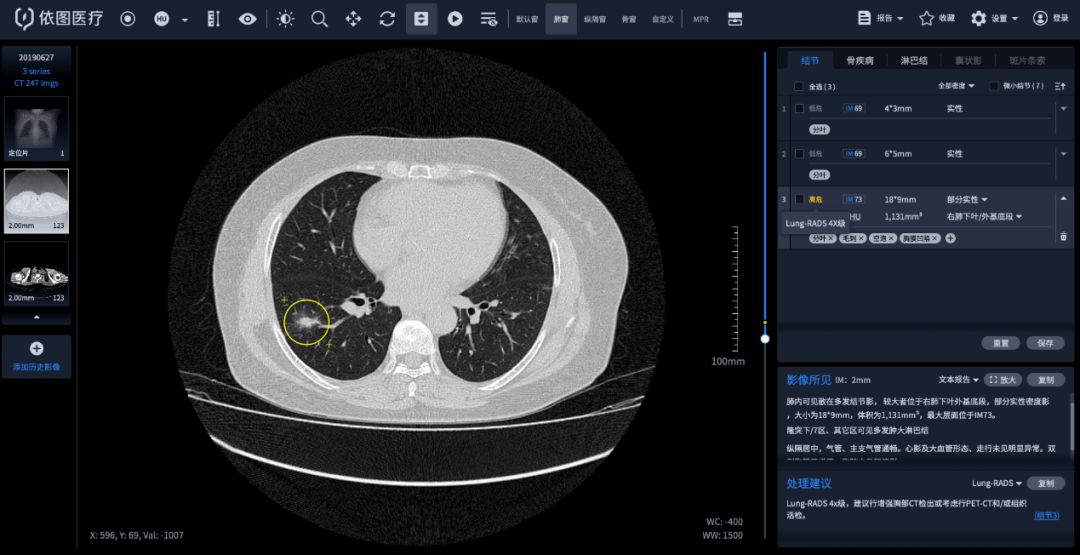Click the 保存 save button
Image resolution: width=1080 pixels, height=555 pixels.
(x=1045, y=343)
